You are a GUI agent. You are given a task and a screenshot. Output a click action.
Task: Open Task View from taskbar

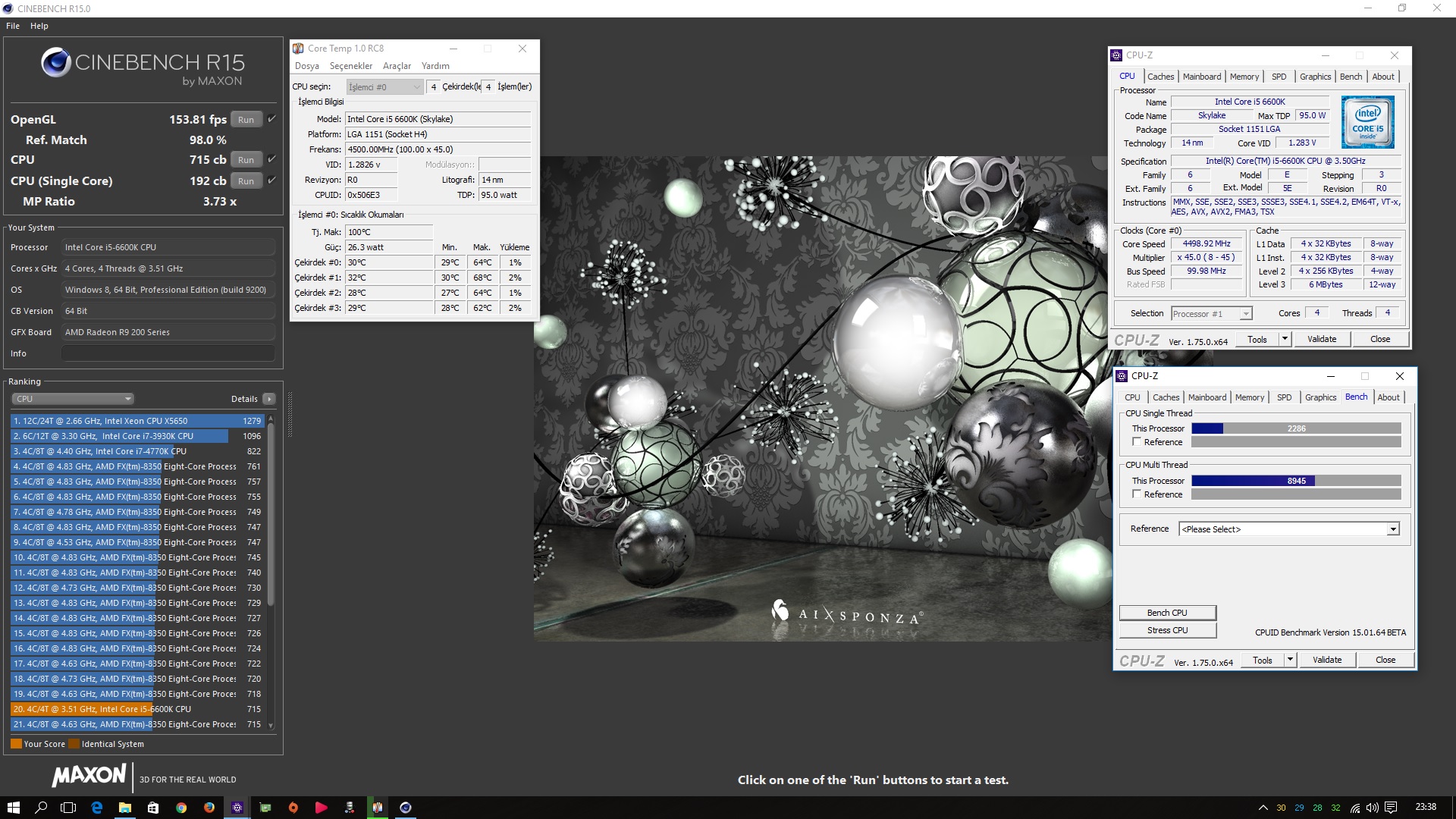(68, 808)
